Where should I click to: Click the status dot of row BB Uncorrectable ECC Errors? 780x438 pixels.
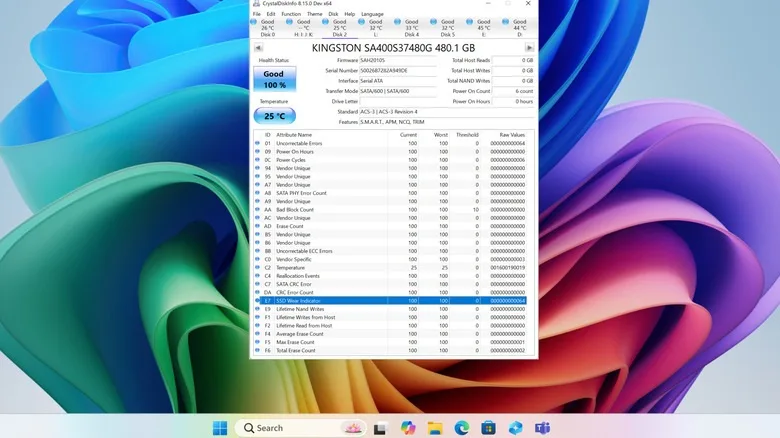257,251
